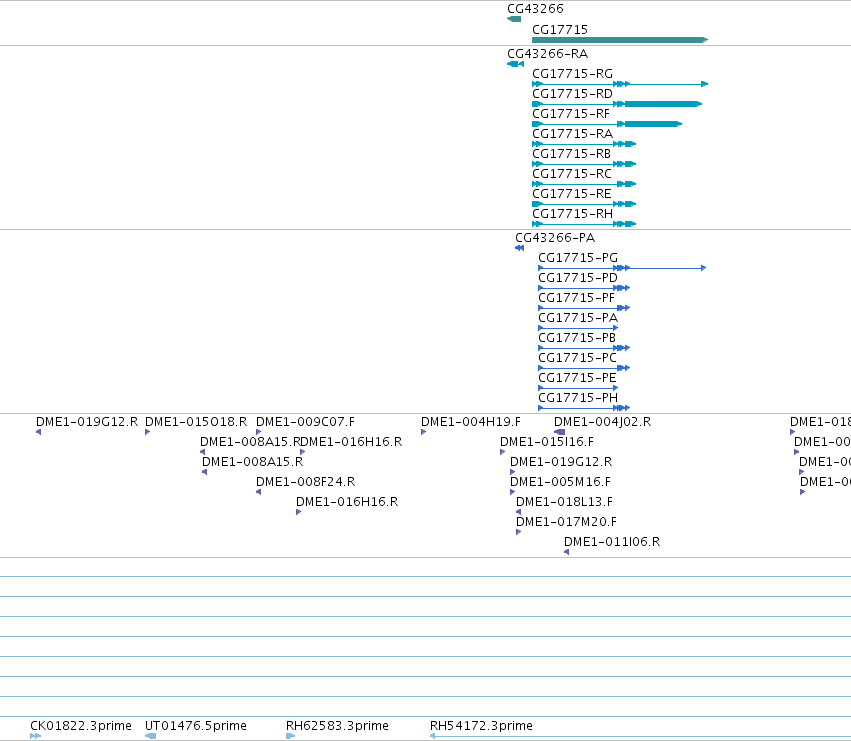Select the DME1-009C07.F label
The width and height of the screenshot is (851, 741).
tap(305, 422)
